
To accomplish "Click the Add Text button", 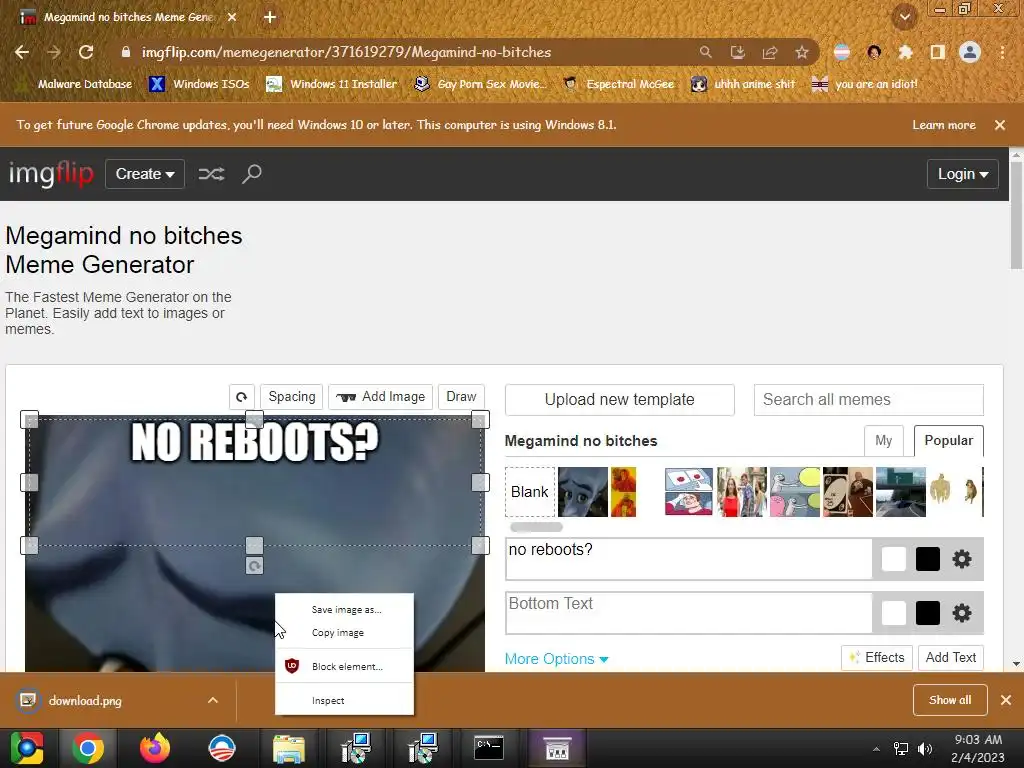I will click(x=951, y=658).
